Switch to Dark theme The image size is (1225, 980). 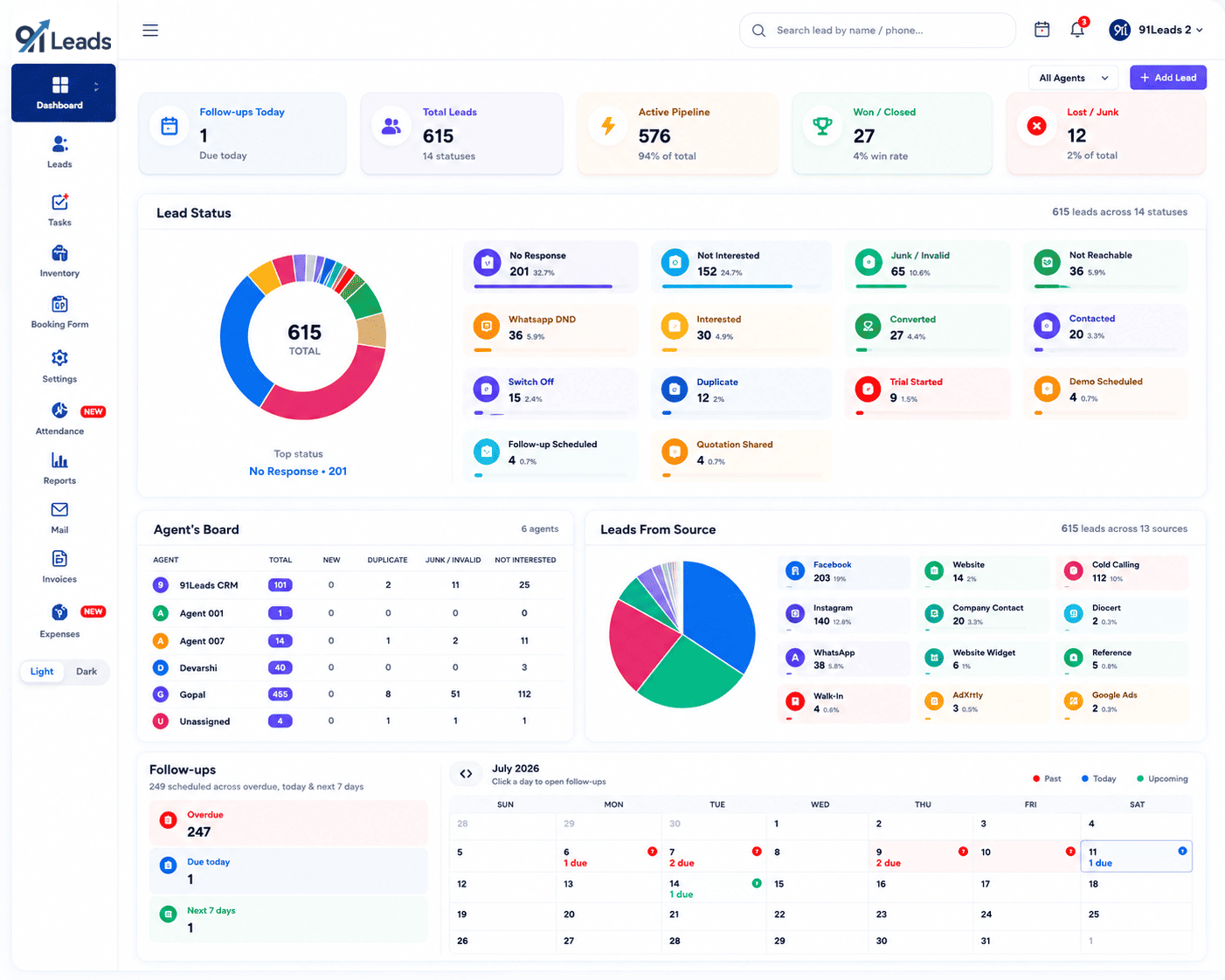[87, 672]
